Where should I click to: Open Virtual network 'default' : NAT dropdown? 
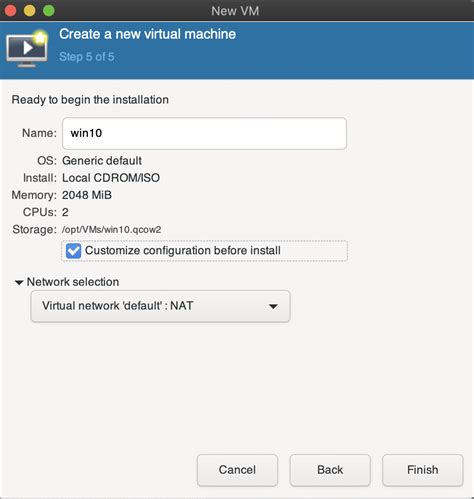coord(160,306)
